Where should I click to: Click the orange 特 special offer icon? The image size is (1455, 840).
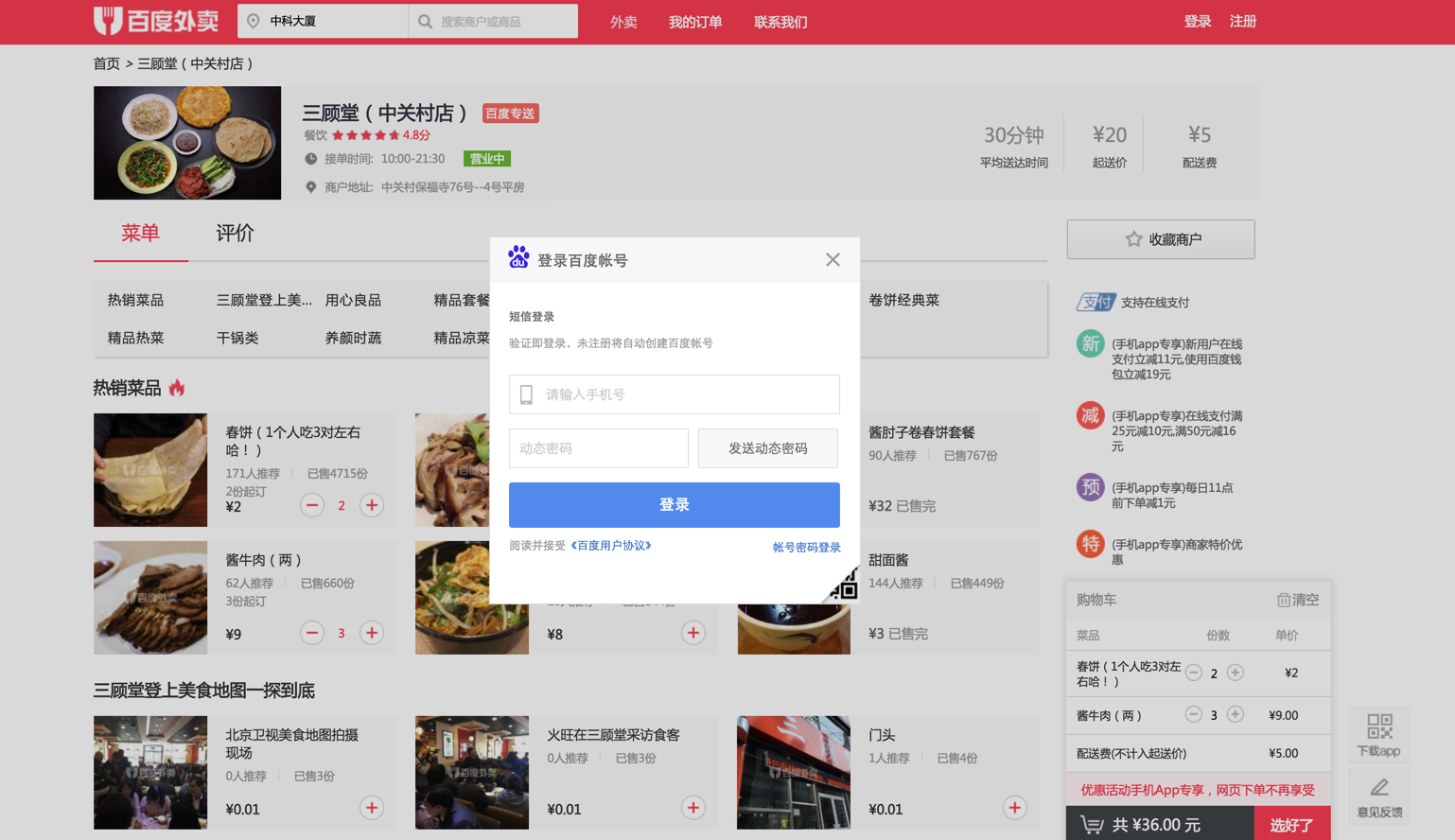tap(1090, 544)
